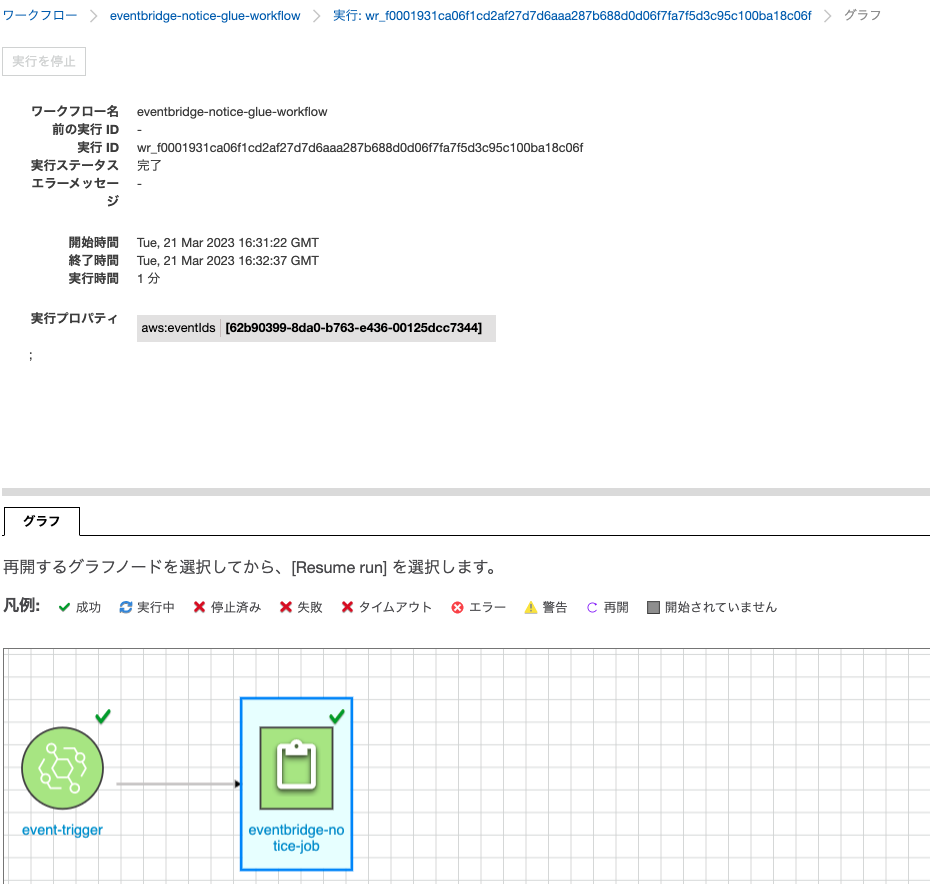Image resolution: width=930 pixels, height=884 pixels.
Task: Click the eventIds value 62b90399-8da0-b763
Action: pyautogui.click(x=353, y=328)
